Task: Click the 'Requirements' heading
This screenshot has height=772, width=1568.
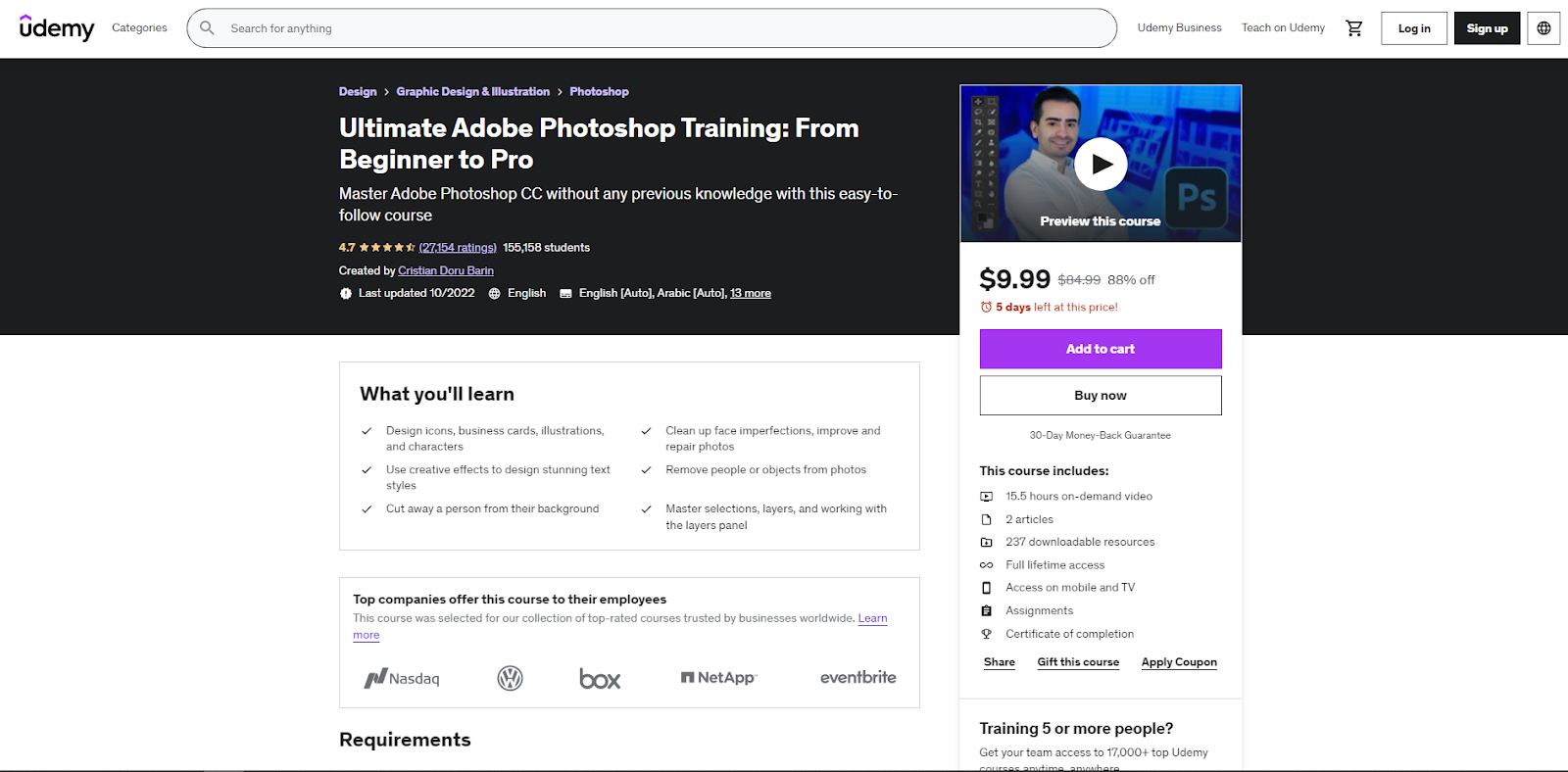Action: pyautogui.click(x=405, y=740)
